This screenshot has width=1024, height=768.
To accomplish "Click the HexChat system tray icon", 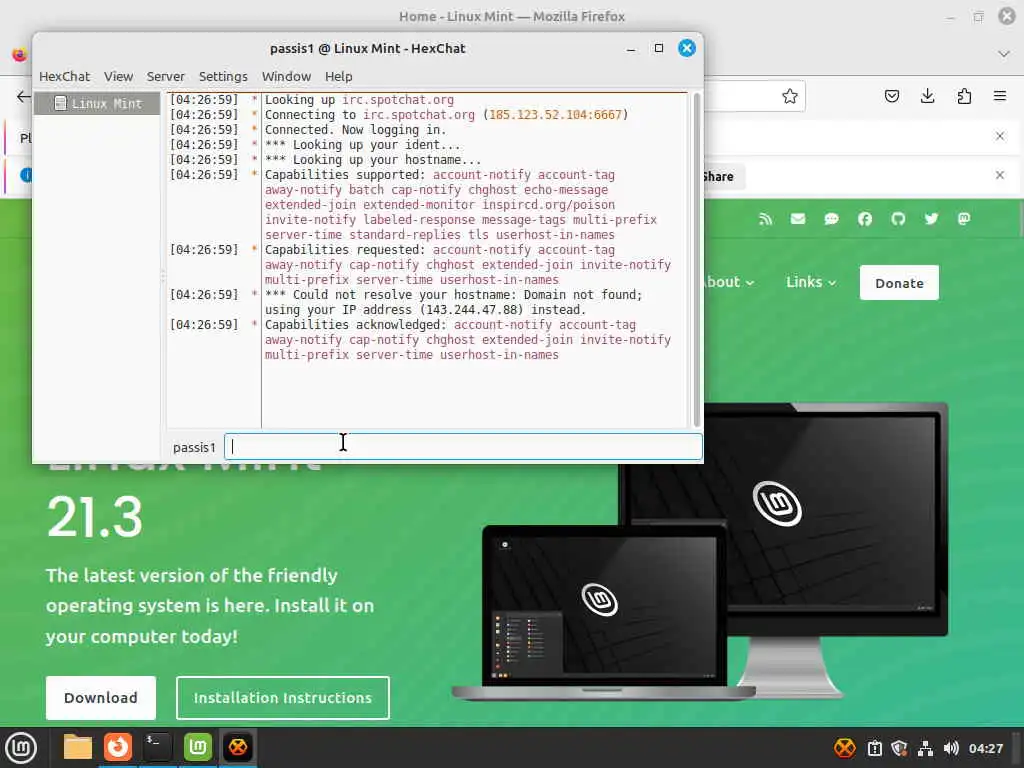I will click(844, 748).
